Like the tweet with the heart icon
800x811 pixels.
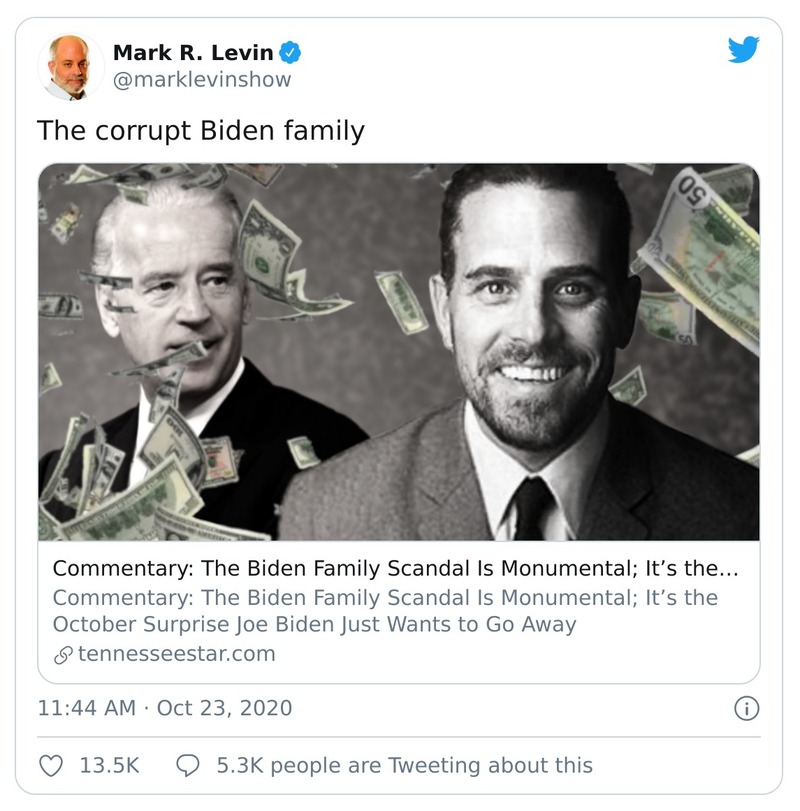51,765
